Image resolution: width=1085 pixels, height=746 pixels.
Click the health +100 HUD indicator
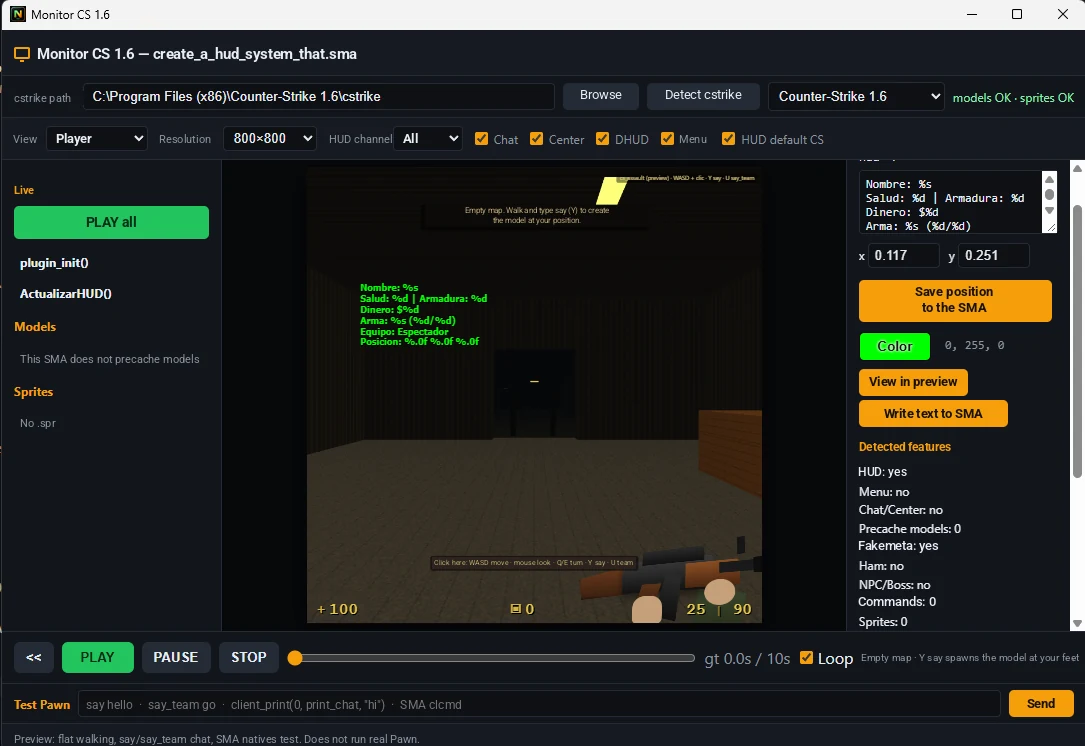(x=337, y=609)
